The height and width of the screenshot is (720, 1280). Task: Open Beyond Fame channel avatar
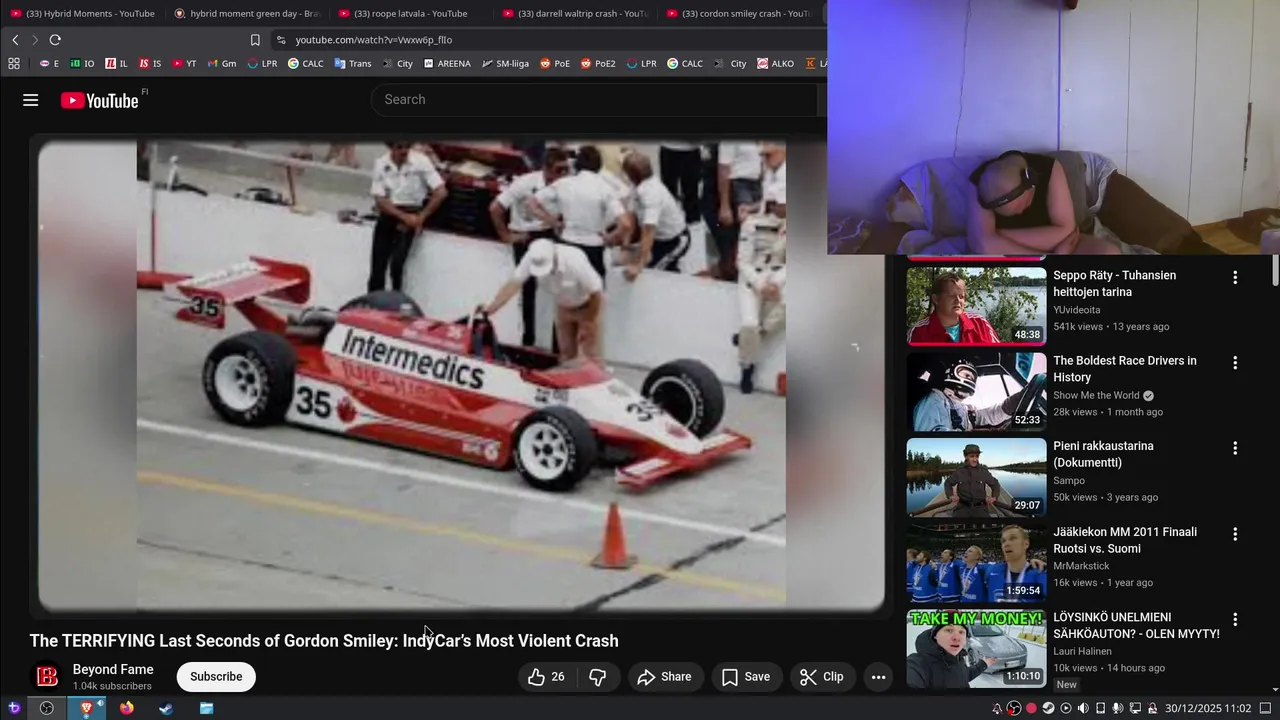(47, 677)
